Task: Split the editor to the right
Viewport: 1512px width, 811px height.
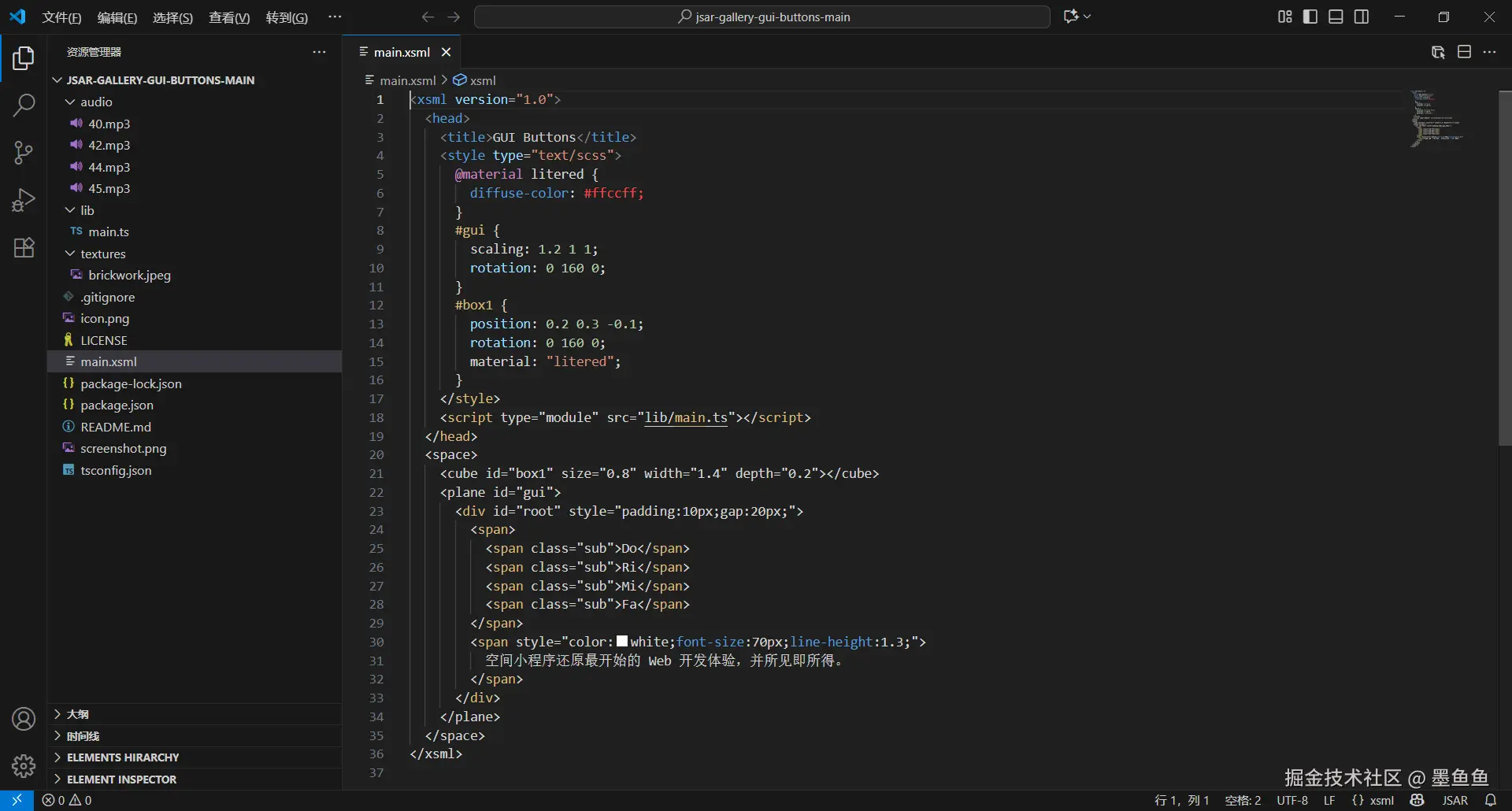Action: click(x=1464, y=52)
